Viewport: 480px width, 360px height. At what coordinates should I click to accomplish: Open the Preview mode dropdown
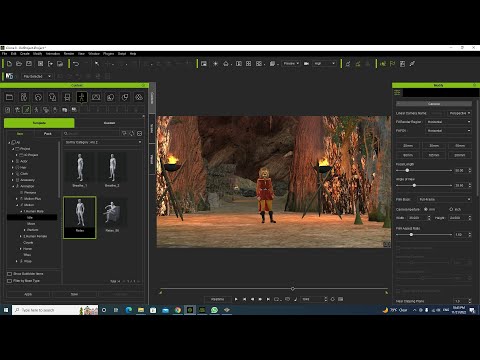click(291, 64)
